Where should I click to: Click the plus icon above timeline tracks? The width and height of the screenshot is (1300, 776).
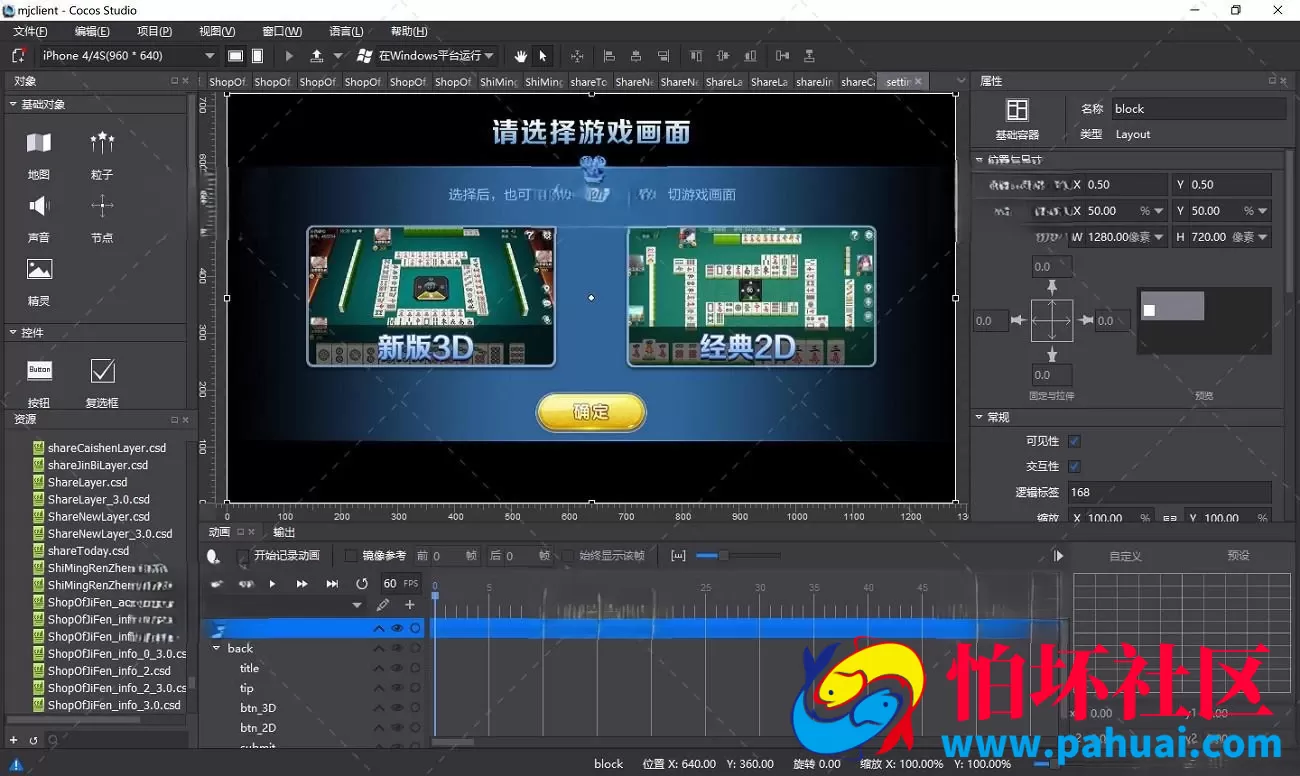409,605
